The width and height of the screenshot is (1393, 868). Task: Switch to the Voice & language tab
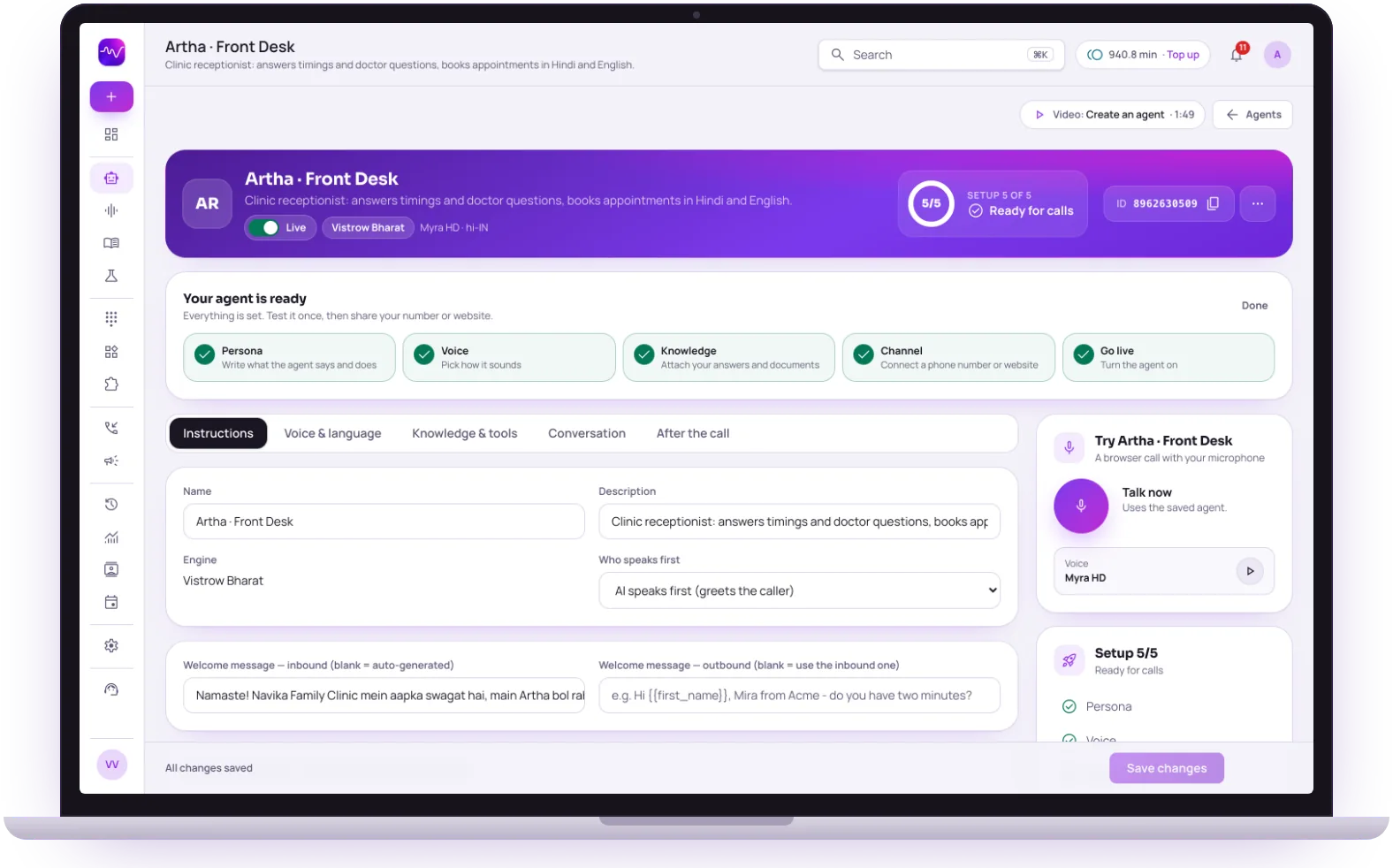(332, 433)
